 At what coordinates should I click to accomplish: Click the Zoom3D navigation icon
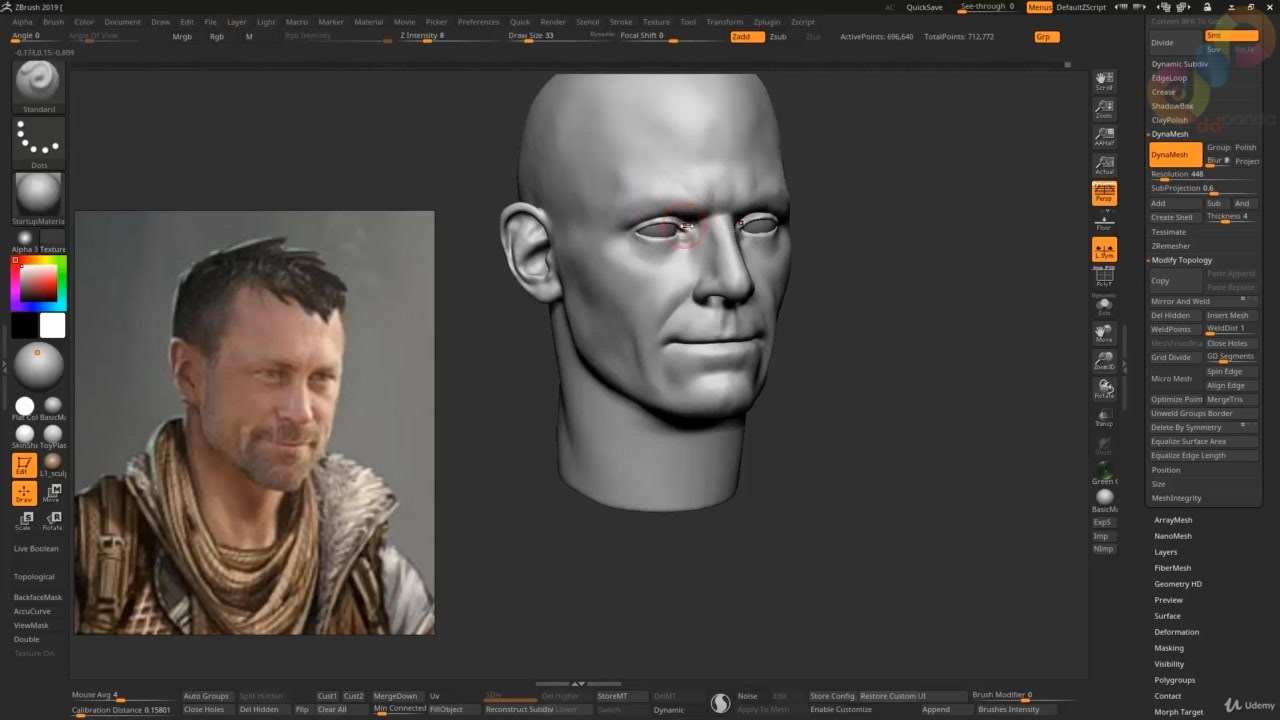[x=1104, y=361]
